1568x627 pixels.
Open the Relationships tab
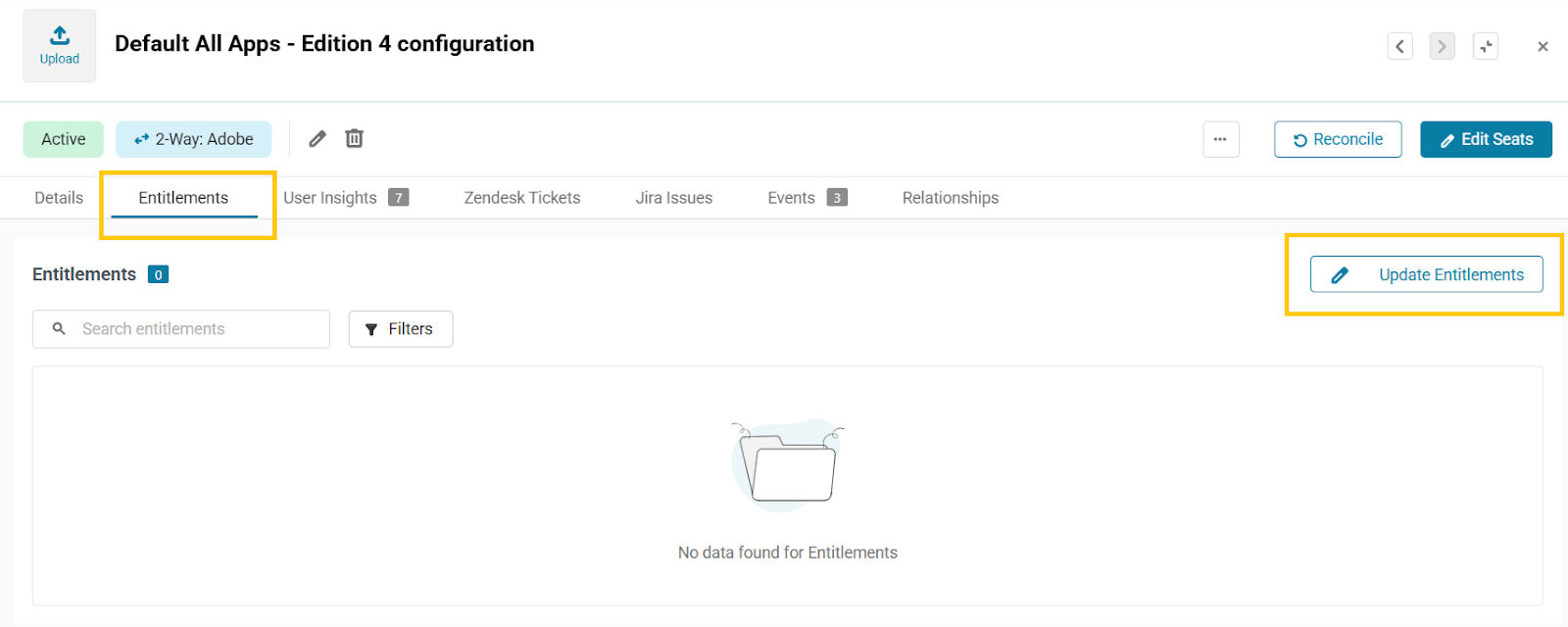(x=950, y=198)
